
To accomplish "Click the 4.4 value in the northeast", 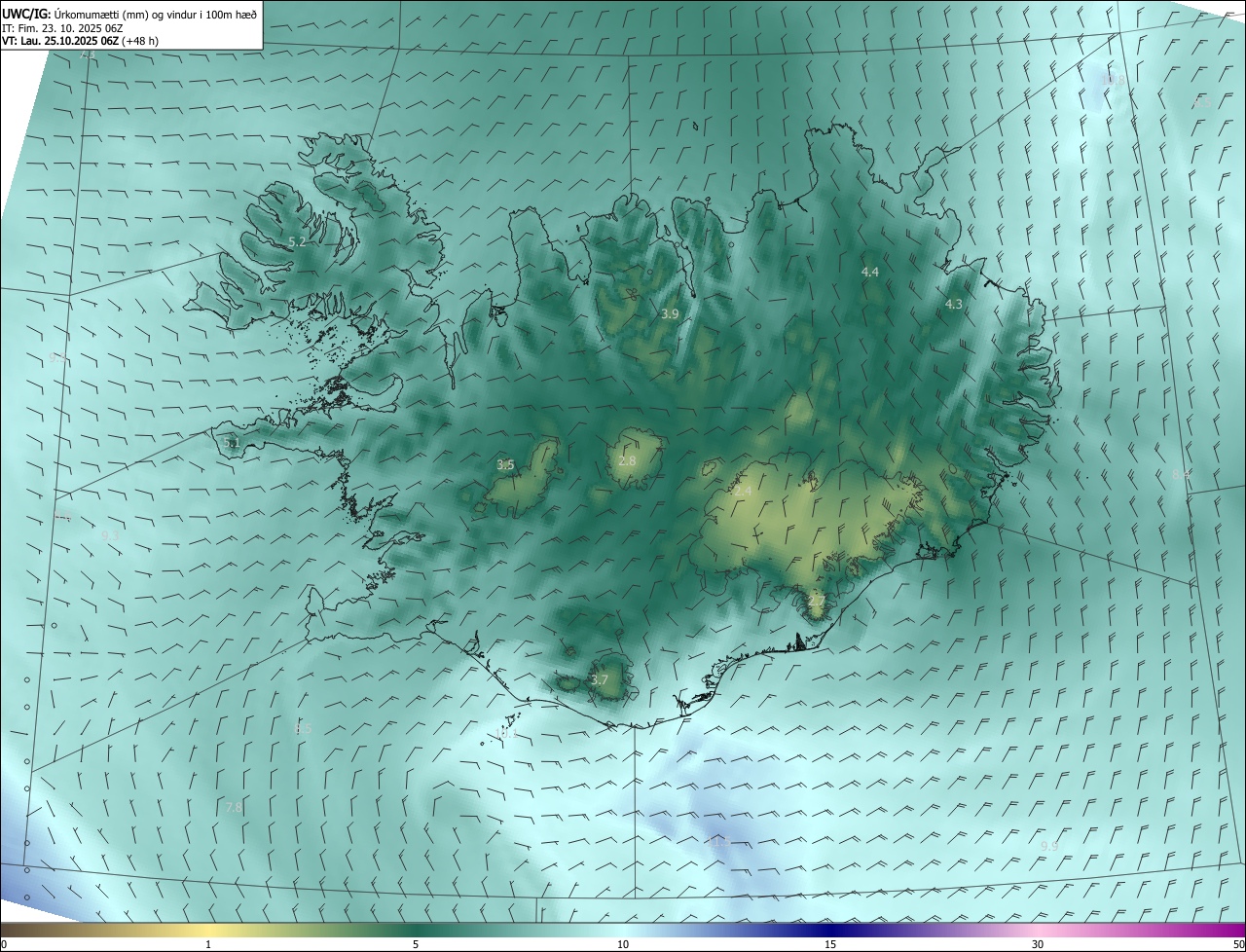I will click(x=870, y=272).
